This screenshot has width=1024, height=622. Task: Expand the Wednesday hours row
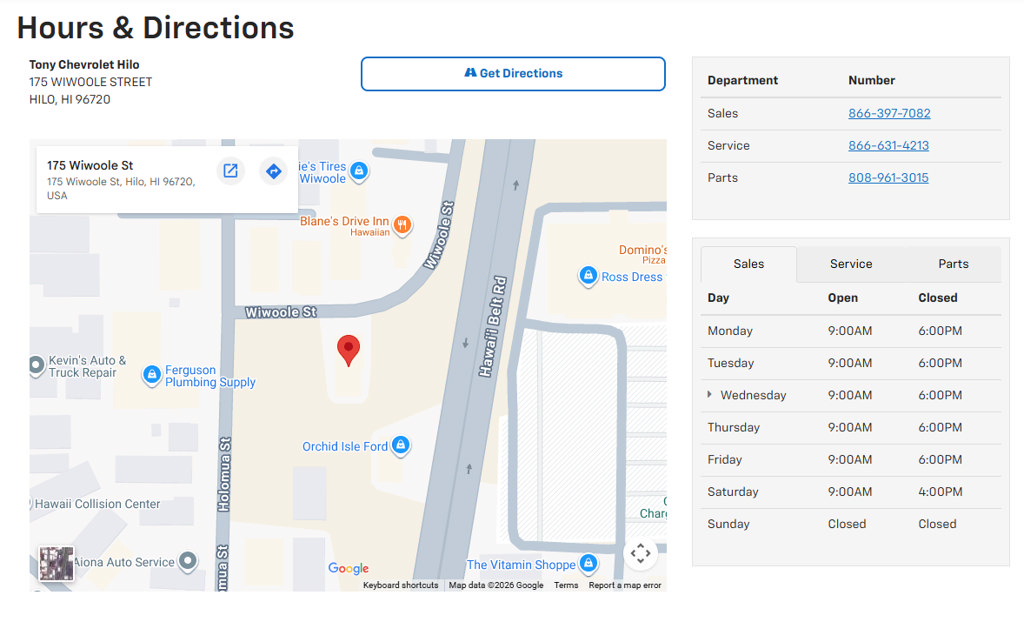709,395
